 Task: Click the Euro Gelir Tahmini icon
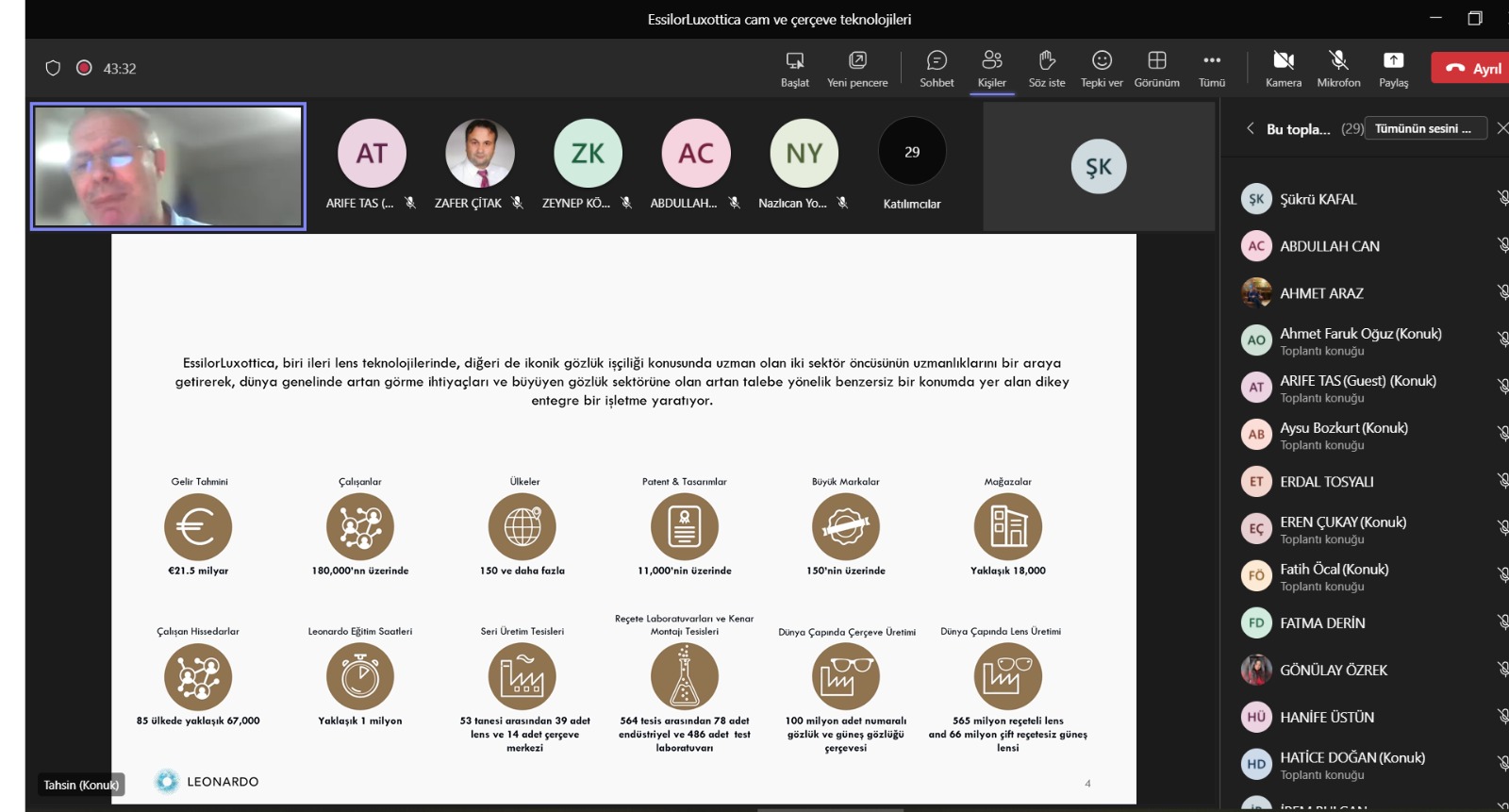point(198,526)
